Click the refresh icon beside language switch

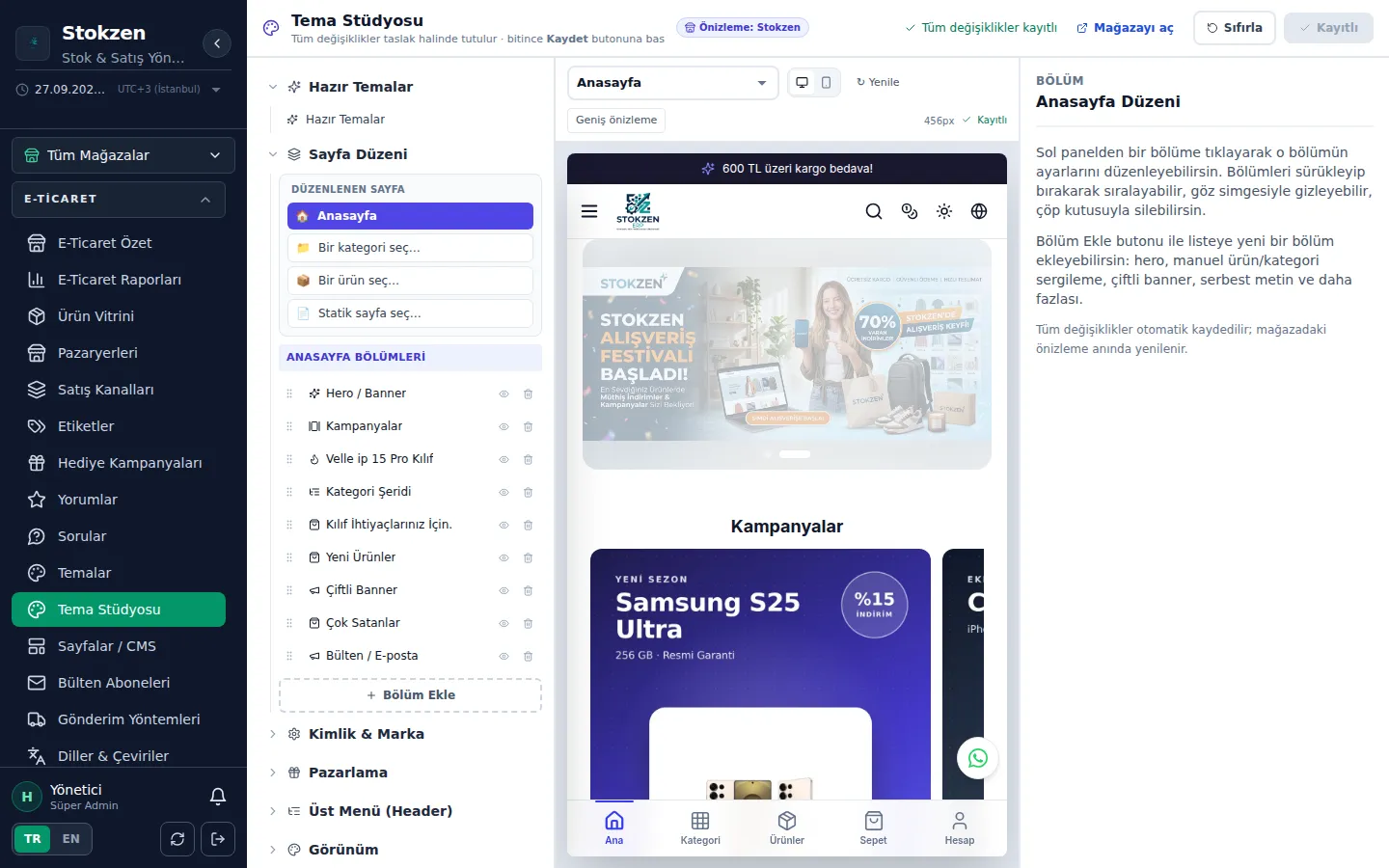tap(177, 839)
